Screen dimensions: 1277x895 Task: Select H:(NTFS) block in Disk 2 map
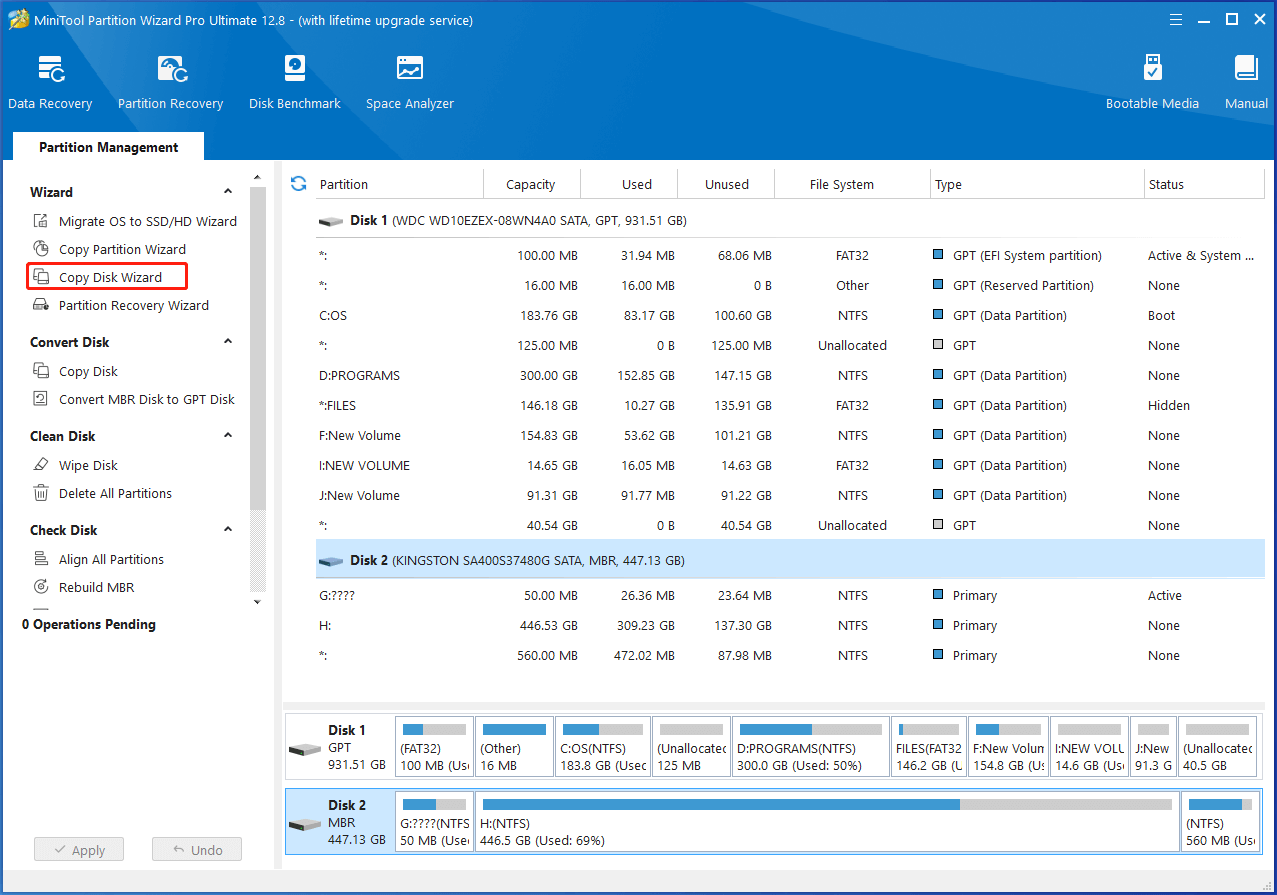[x=827, y=821]
